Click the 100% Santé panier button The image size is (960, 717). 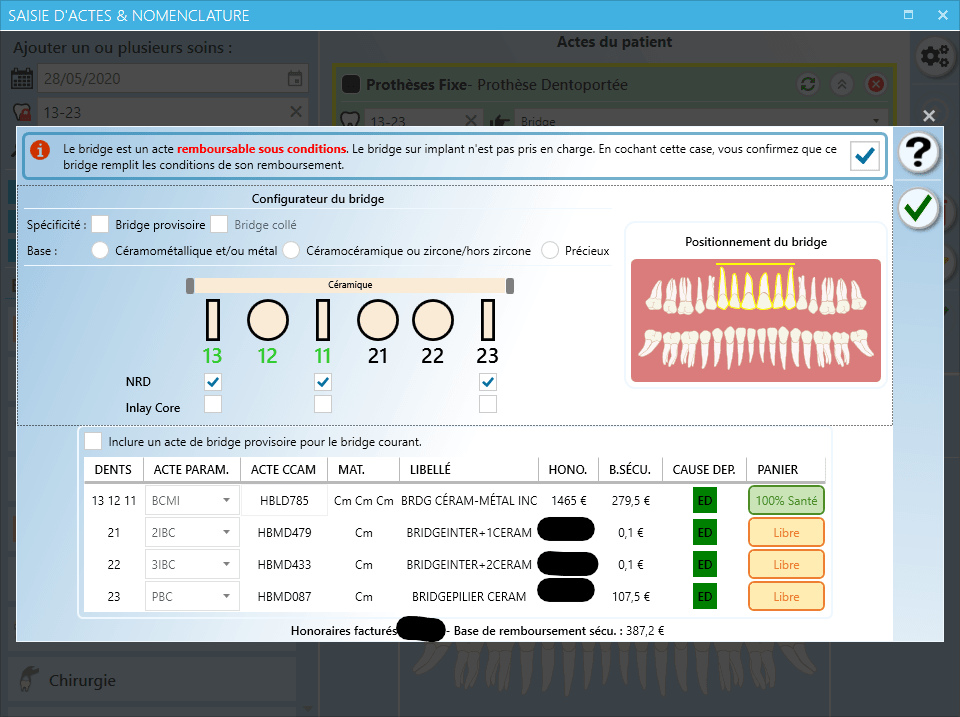(x=786, y=500)
